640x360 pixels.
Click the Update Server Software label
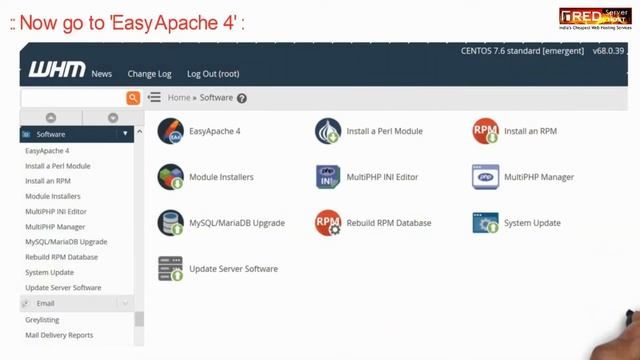pos(233,269)
